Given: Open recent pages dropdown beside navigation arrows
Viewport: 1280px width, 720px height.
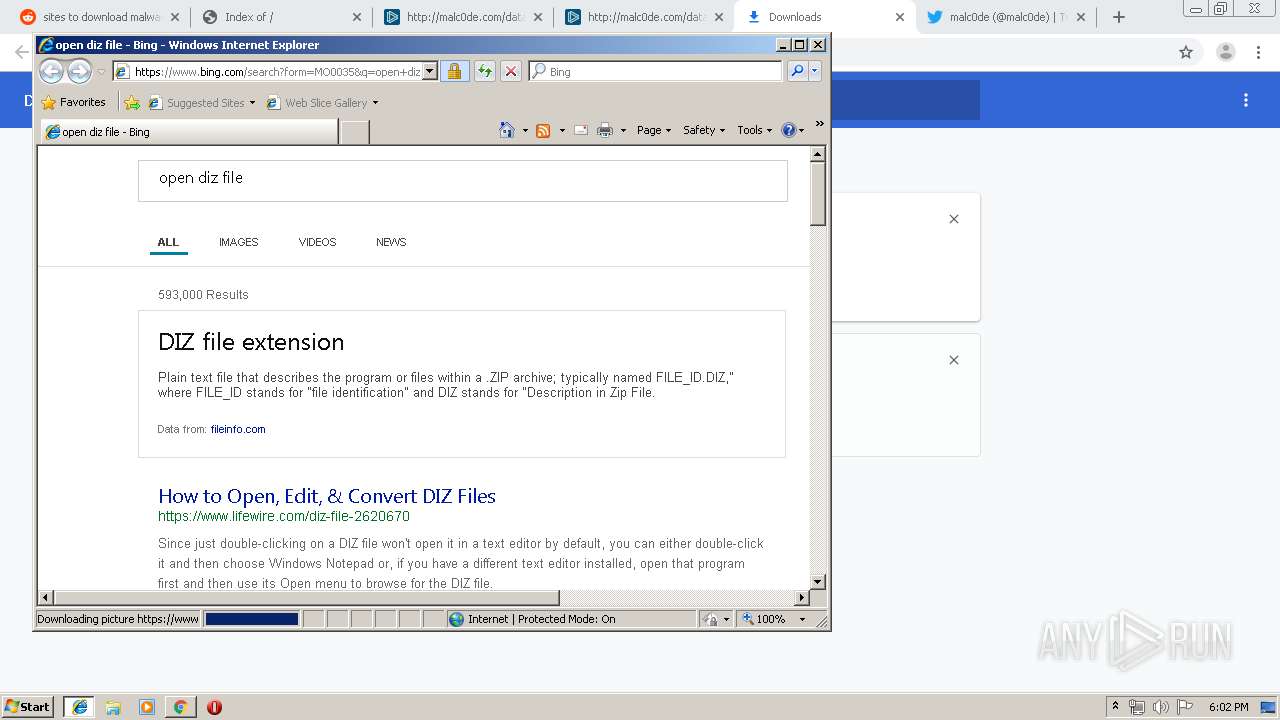Looking at the screenshot, I should coord(101,72).
